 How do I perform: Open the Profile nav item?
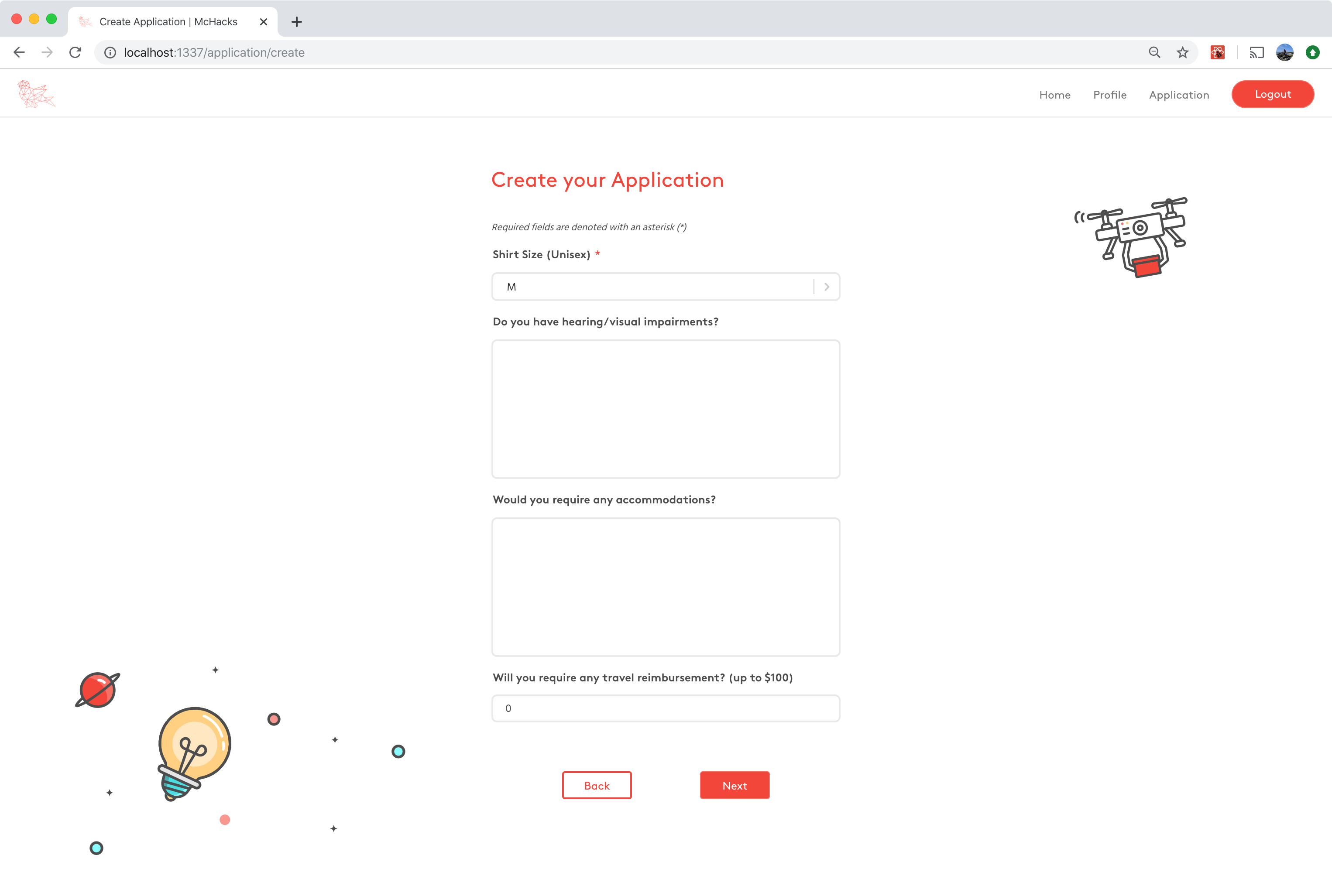click(1109, 95)
